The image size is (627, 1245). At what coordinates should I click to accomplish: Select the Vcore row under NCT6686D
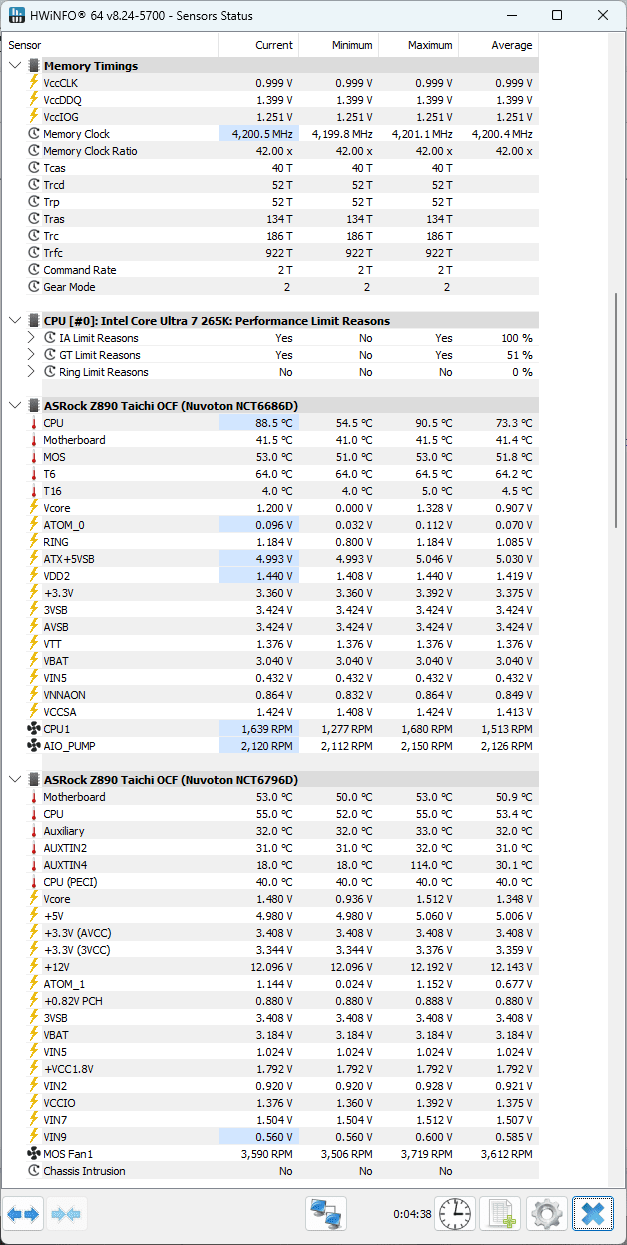tap(270, 508)
